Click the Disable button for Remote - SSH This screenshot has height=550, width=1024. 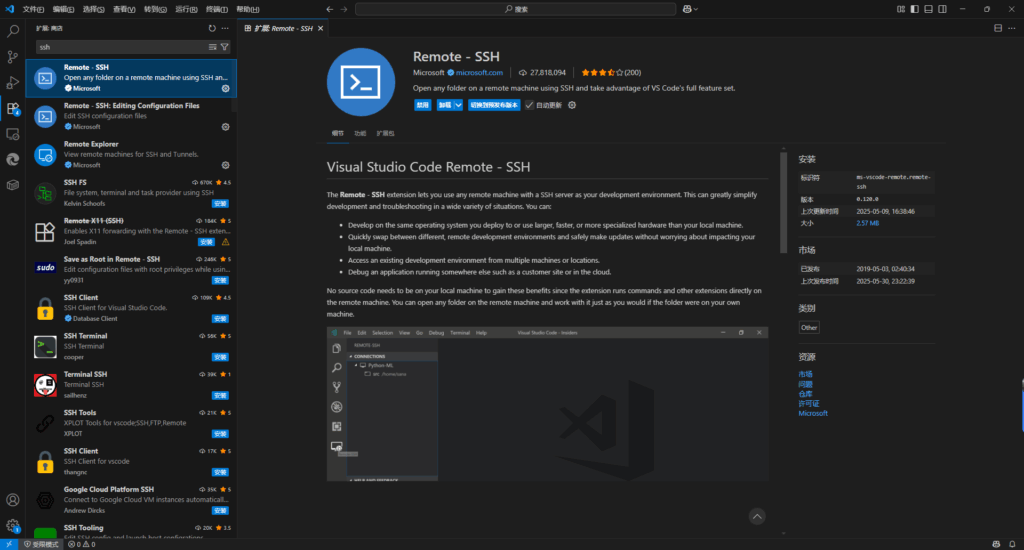pyautogui.click(x=423, y=105)
